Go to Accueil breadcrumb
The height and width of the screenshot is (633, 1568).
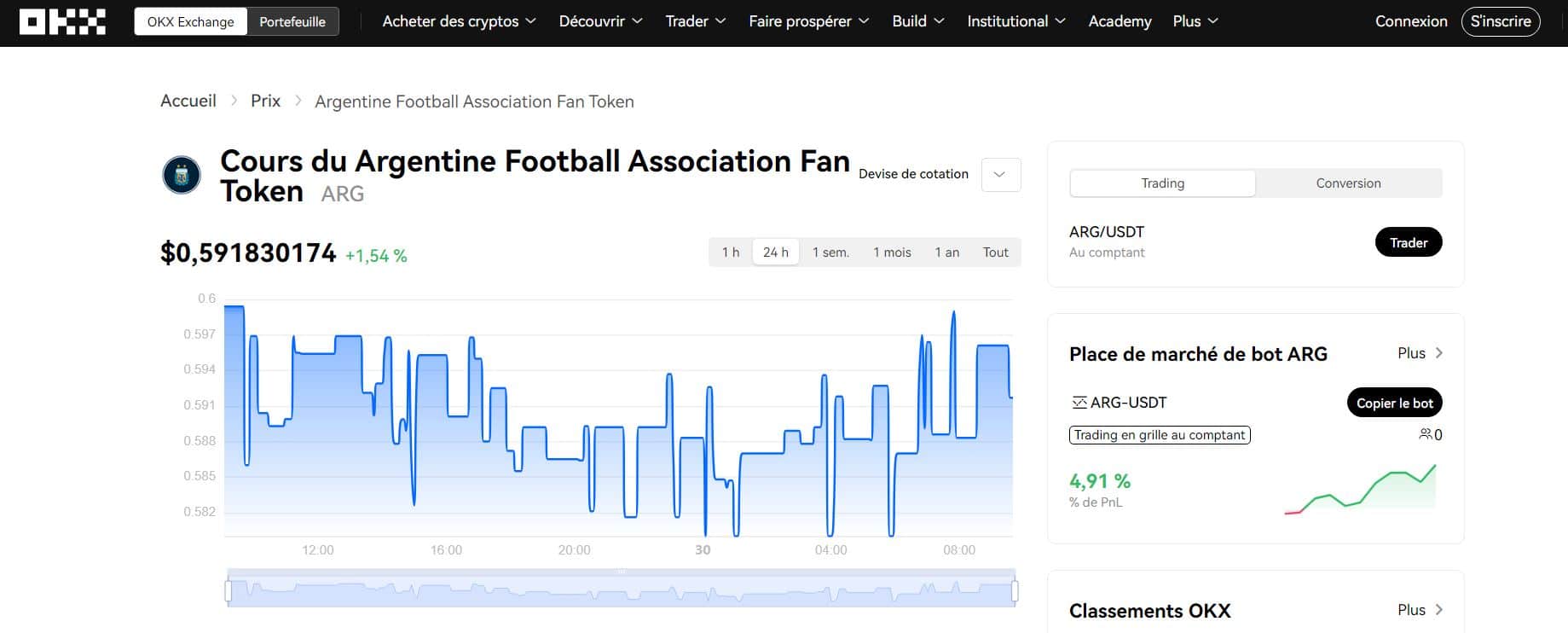click(x=188, y=101)
